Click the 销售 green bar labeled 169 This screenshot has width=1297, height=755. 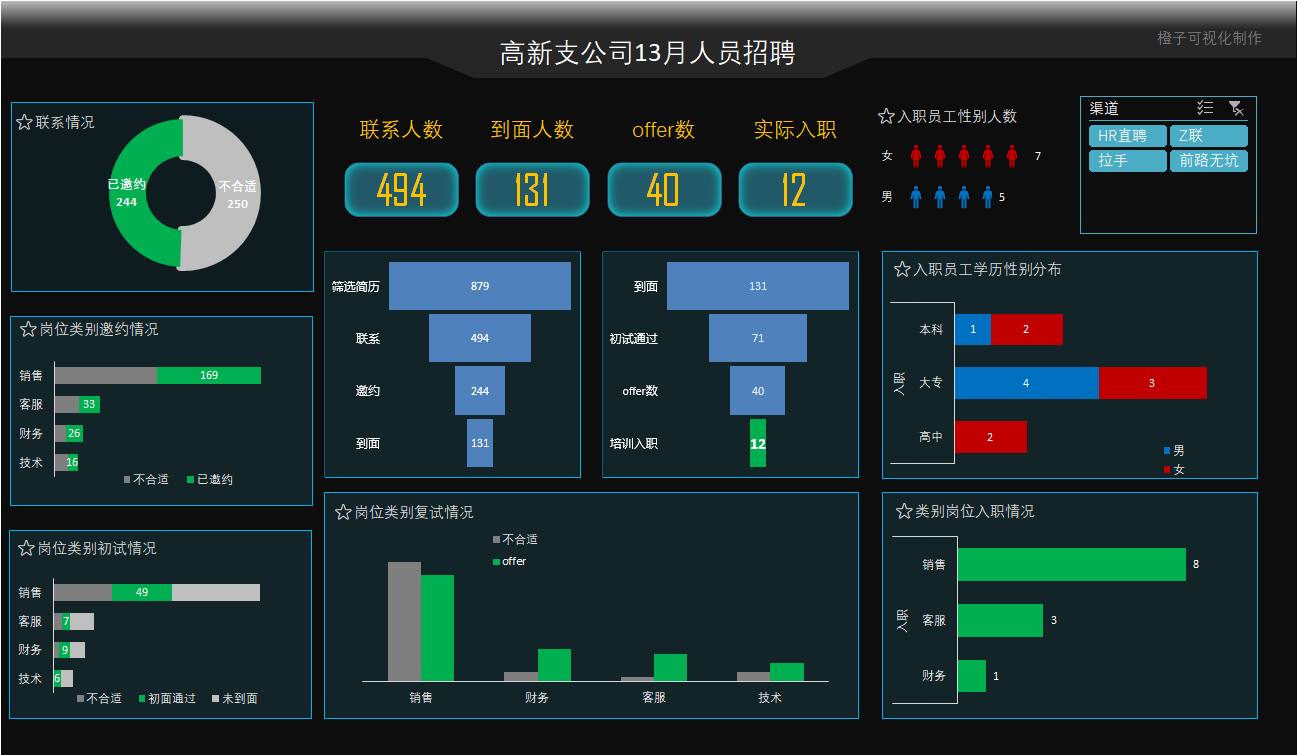point(209,376)
